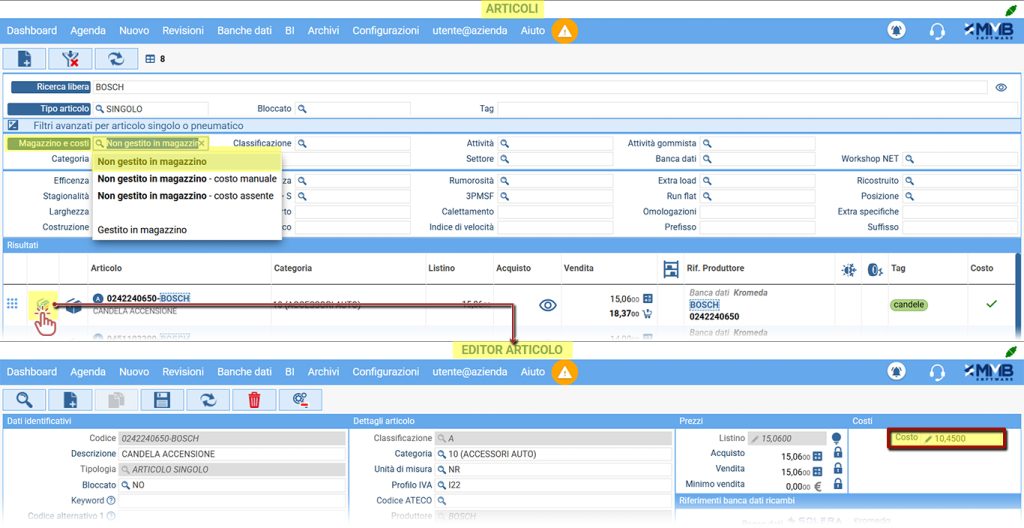The width and height of the screenshot is (1024, 528).
Task: Toggle eye icon beside Ricerca libera field
Action: pyautogui.click(x=1001, y=87)
